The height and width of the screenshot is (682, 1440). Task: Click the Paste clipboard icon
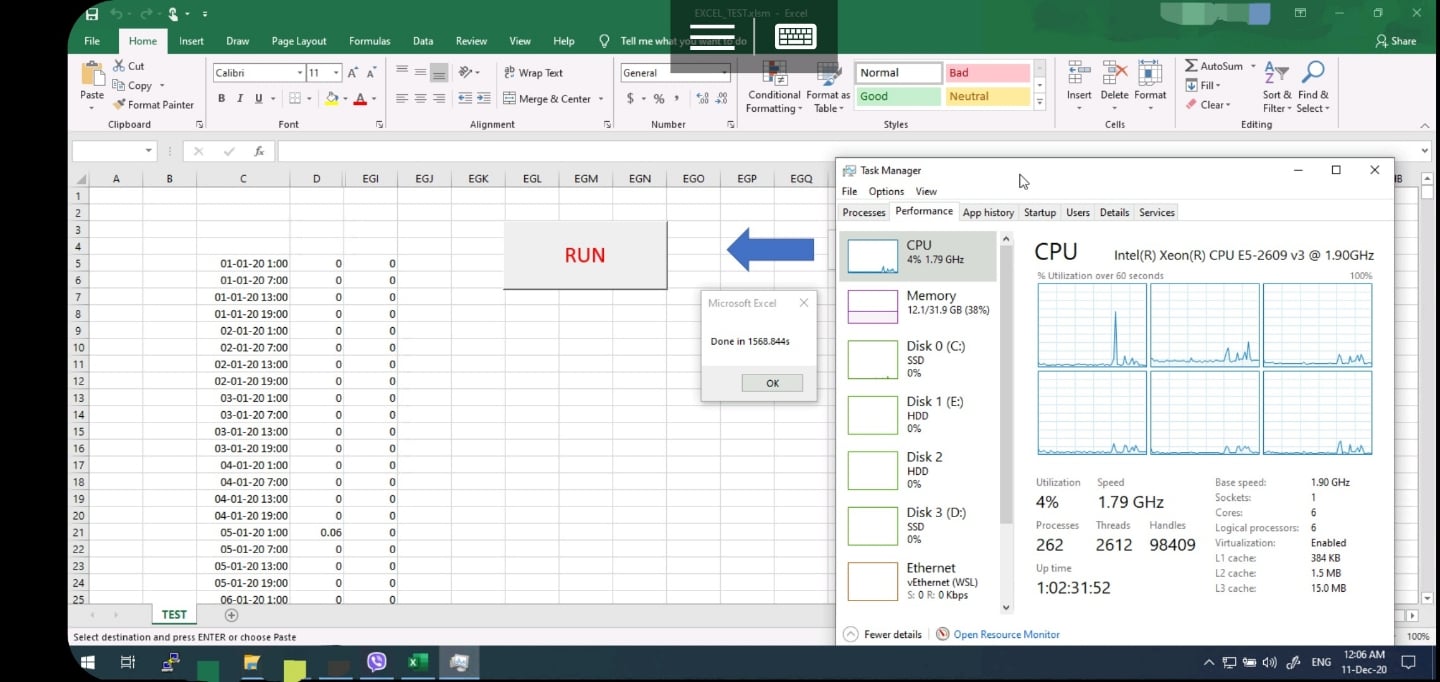pyautogui.click(x=92, y=74)
